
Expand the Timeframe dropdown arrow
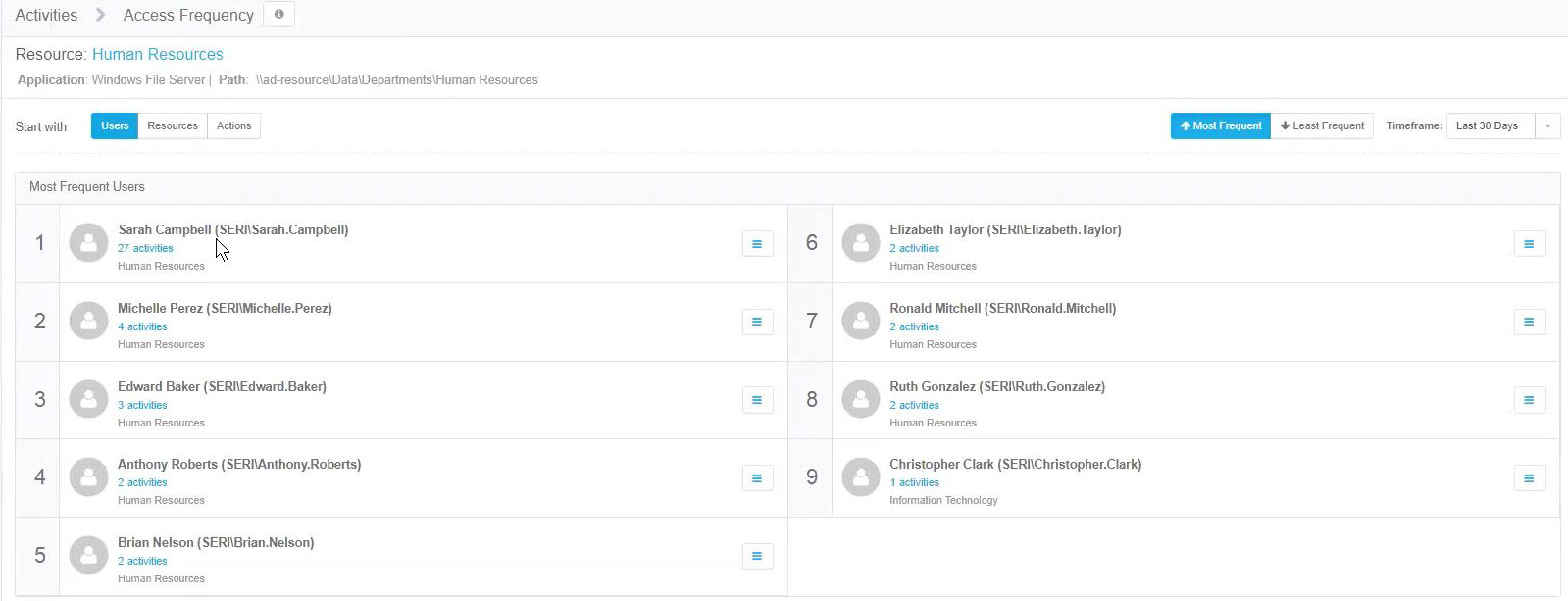1547,126
